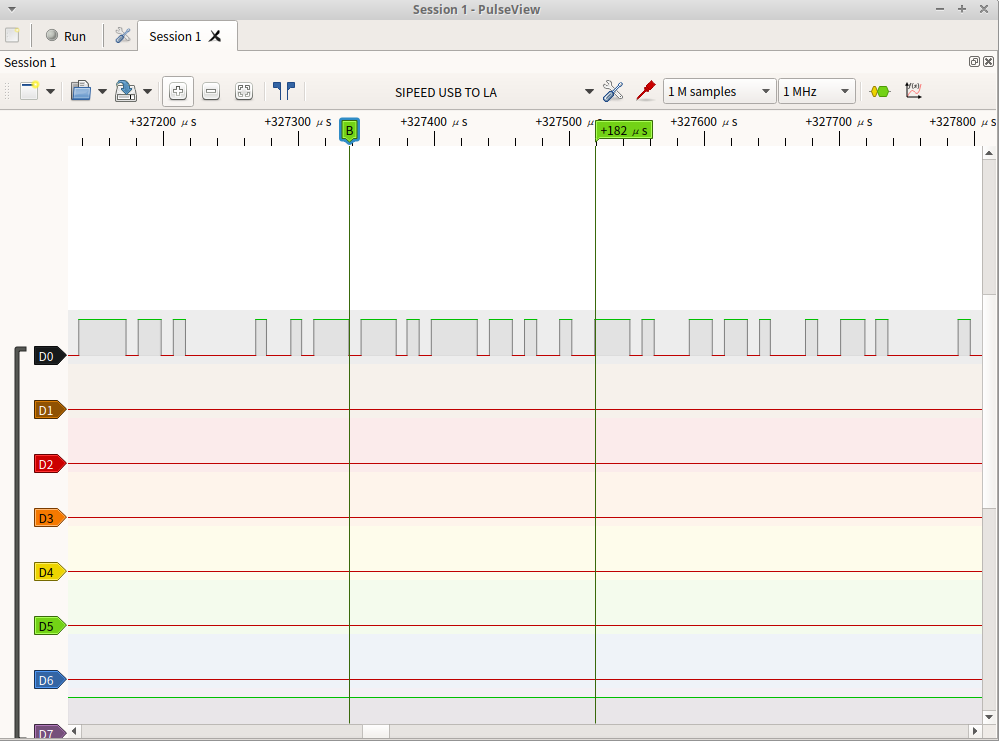Select the D3 channel label
Screen dimensions: 999x741
coord(50,518)
